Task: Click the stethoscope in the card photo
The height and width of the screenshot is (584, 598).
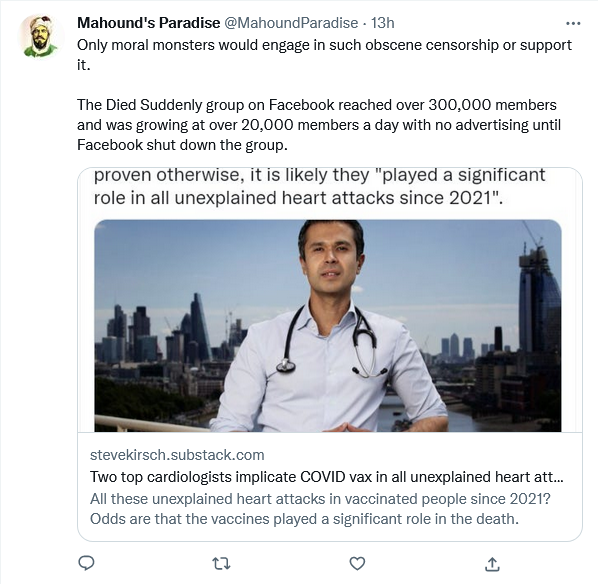Action: pyautogui.click(x=331, y=339)
